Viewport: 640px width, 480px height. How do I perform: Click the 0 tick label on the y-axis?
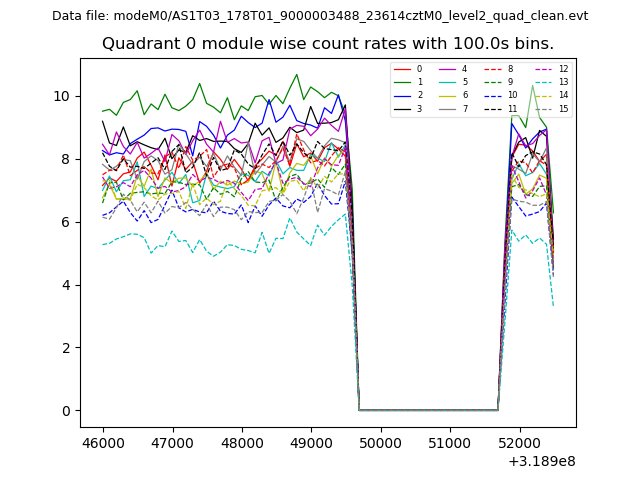tap(66, 411)
